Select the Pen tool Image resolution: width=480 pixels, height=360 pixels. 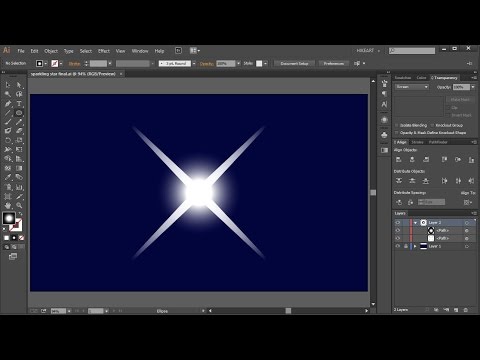8,104
